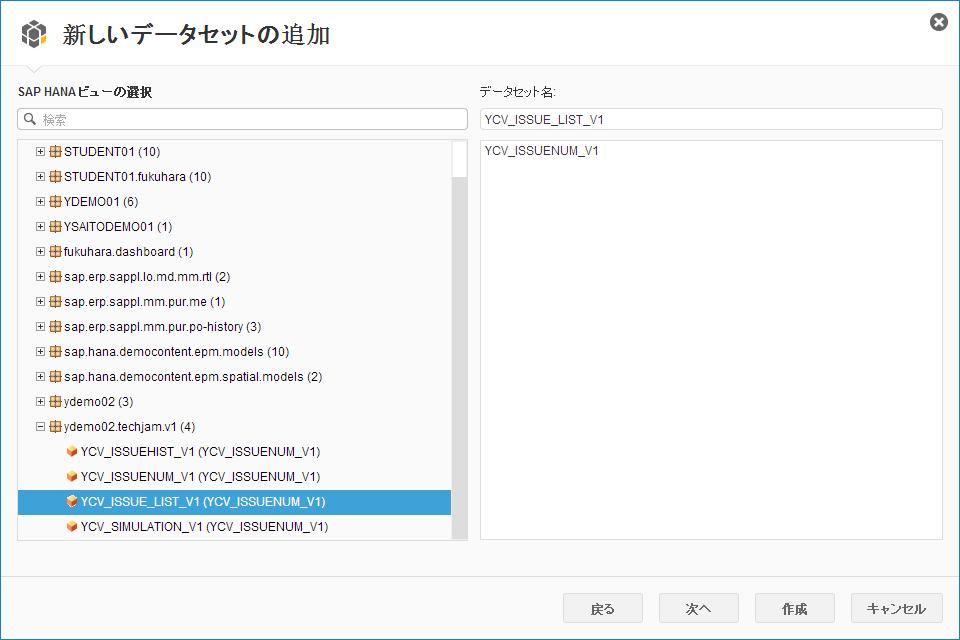
Task: Click YCV_ISSUENUM_V1 text in right pane
Action: (541, 151)
